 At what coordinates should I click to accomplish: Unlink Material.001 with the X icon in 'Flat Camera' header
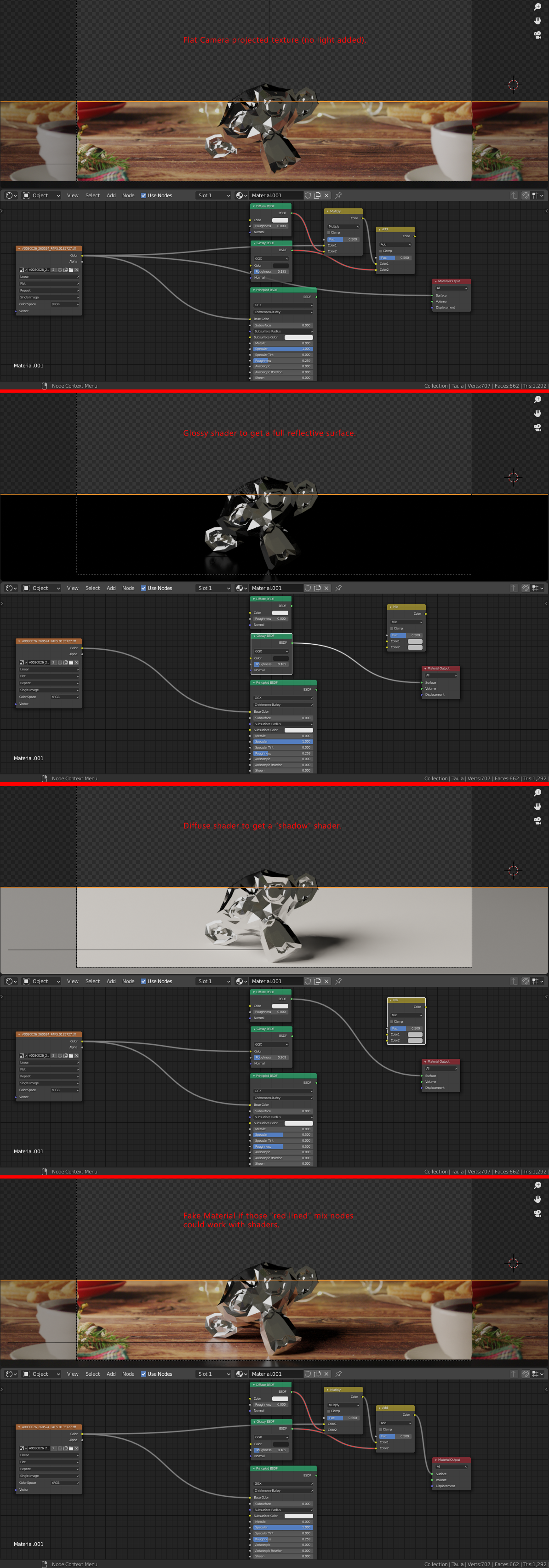pyautogui.click(x=327, y=195)
